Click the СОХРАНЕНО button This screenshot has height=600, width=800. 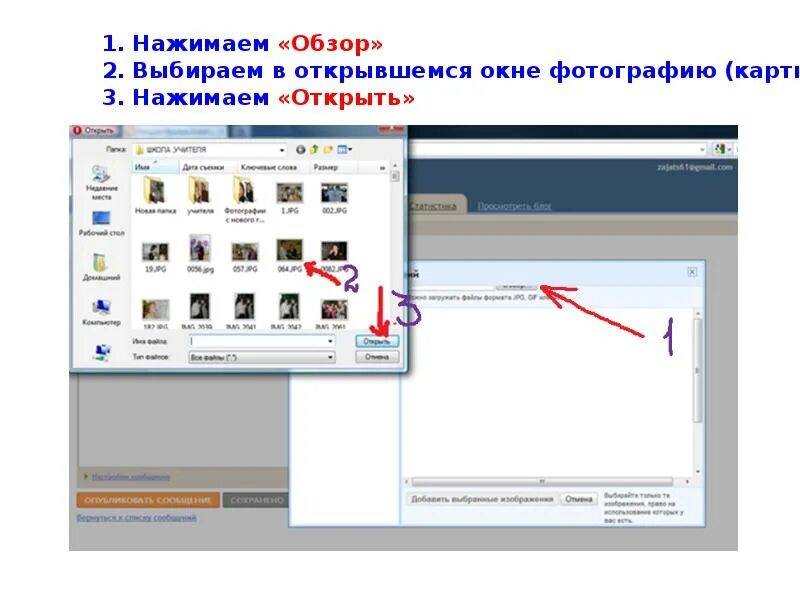(255, 500)
